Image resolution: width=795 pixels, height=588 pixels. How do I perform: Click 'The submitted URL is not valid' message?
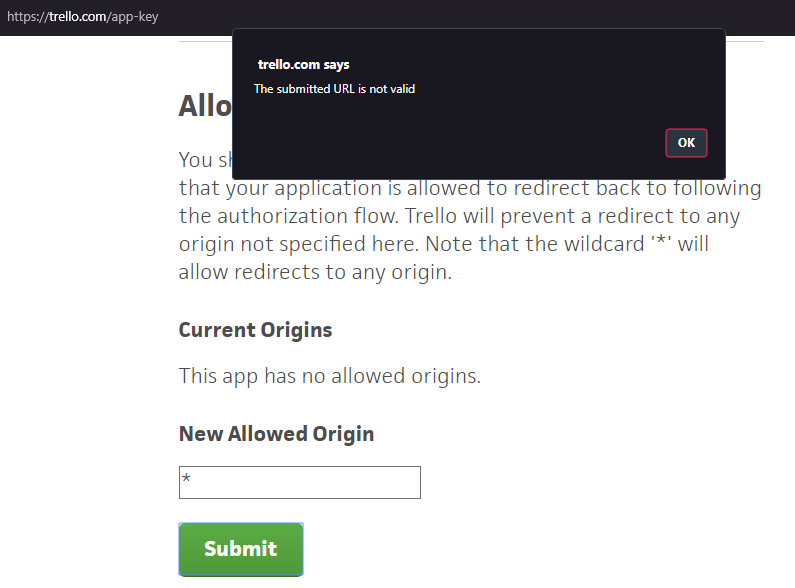click(x=335, y=89)
